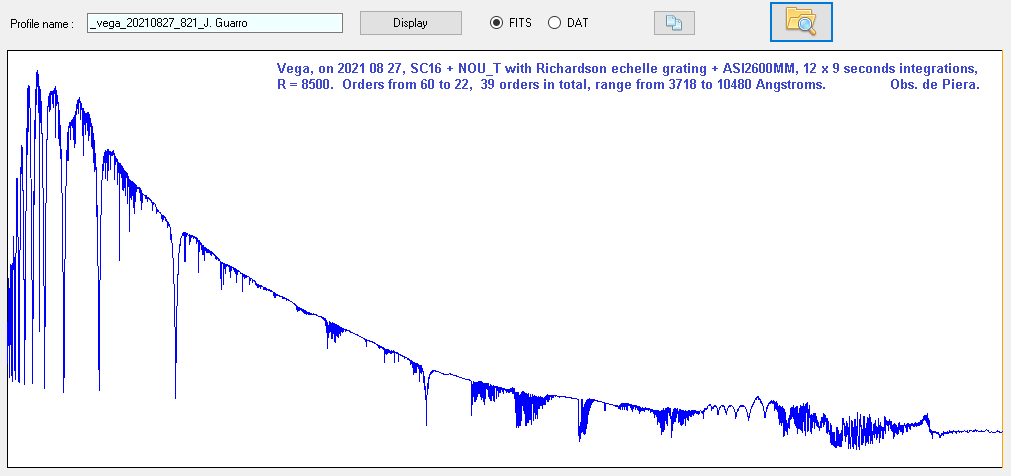
Task: Click the 'Profile name :' label
Action: 43,23
